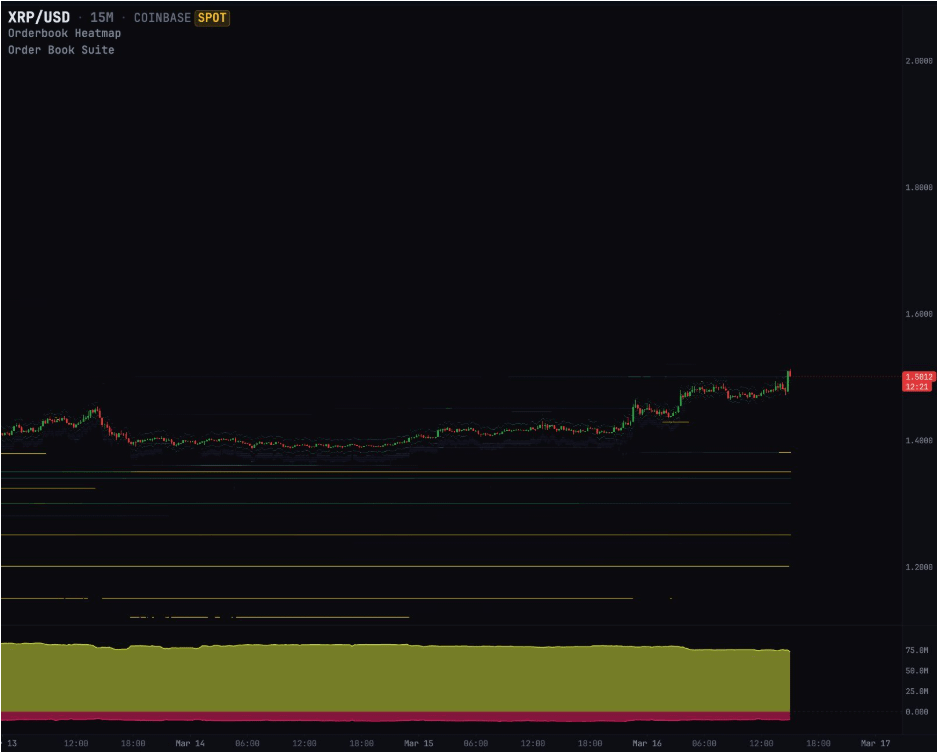Viewport: 940px width, 755px height.
Task: Click the Mar 16 date label
Action: [647, 744]
